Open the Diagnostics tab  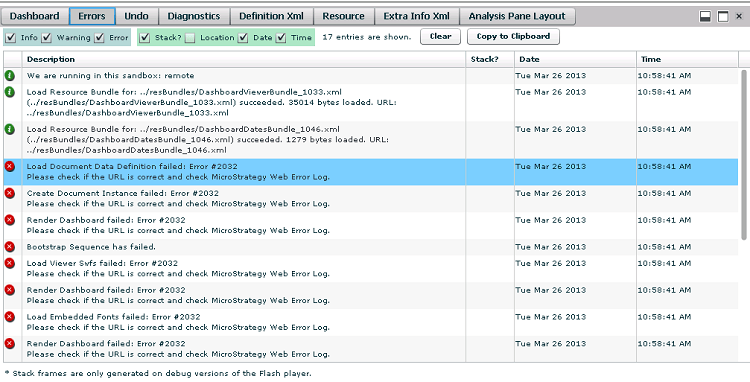coord(194,16)
